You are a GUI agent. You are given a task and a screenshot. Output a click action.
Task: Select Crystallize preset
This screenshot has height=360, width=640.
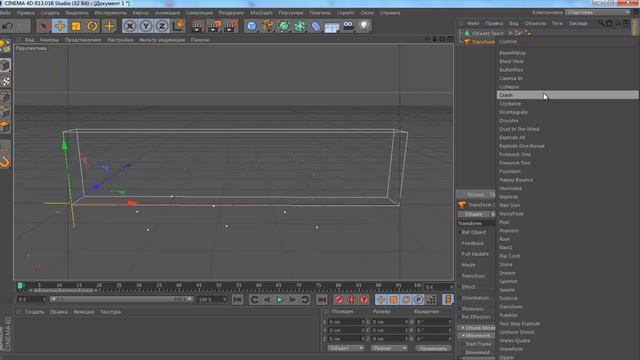pyautogui.click(x=510, y=104)
